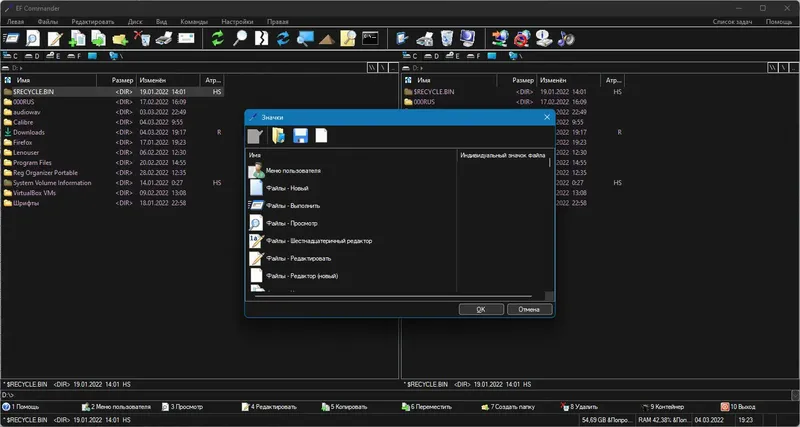Select the Calibre folder in the left panel
The height and width of the screenshot is (427, 800).
(23, 122)
